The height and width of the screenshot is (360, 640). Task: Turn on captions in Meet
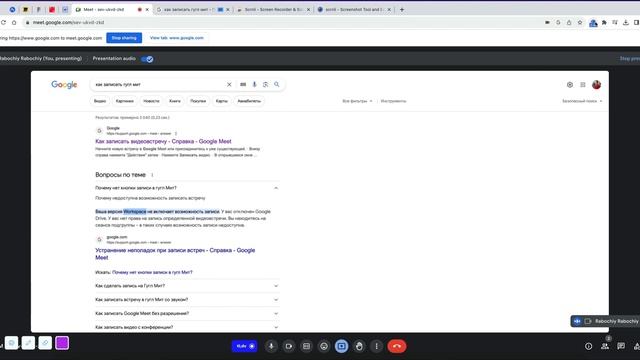(x=306, y=346)
